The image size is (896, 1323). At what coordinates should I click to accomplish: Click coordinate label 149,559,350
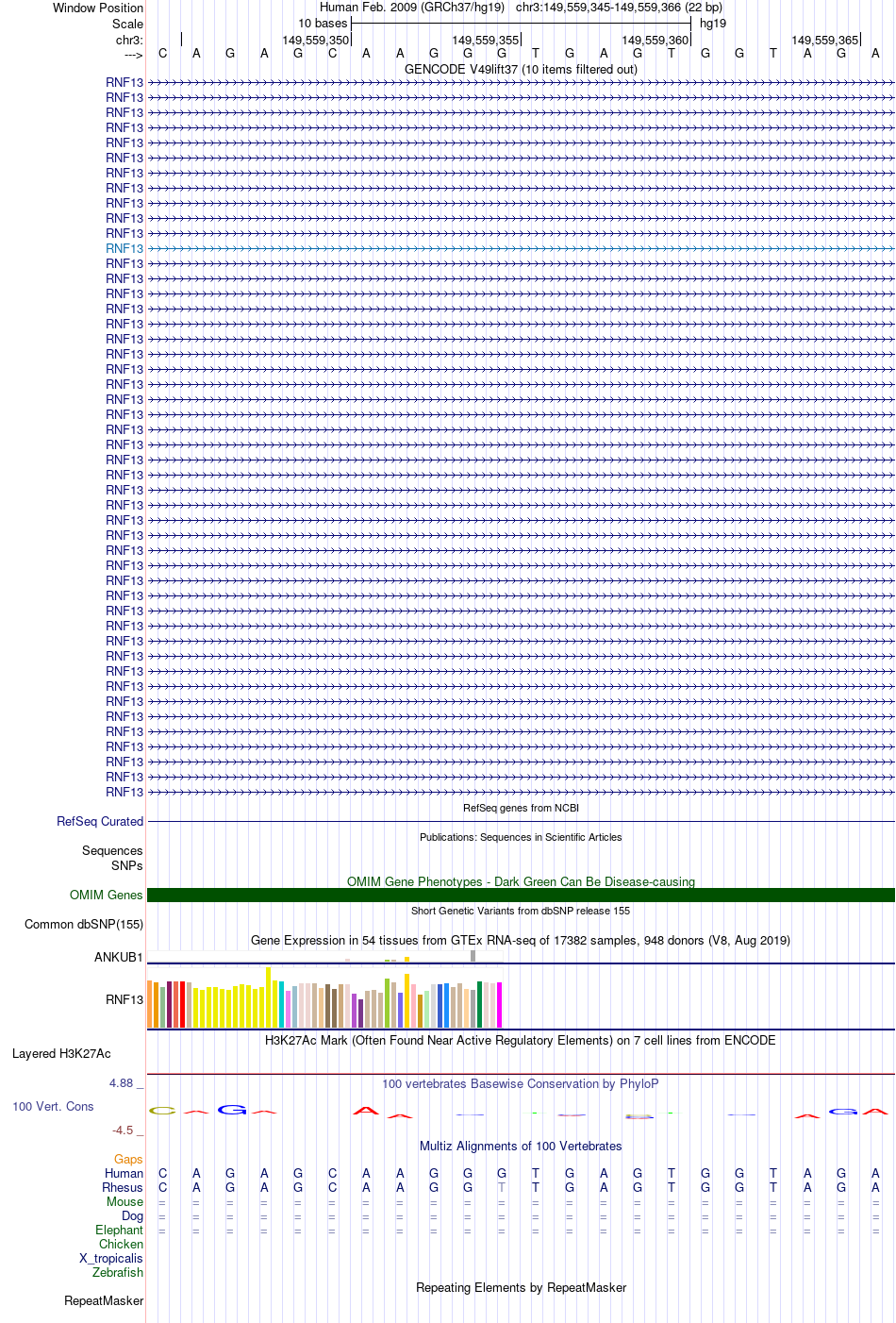315,40
